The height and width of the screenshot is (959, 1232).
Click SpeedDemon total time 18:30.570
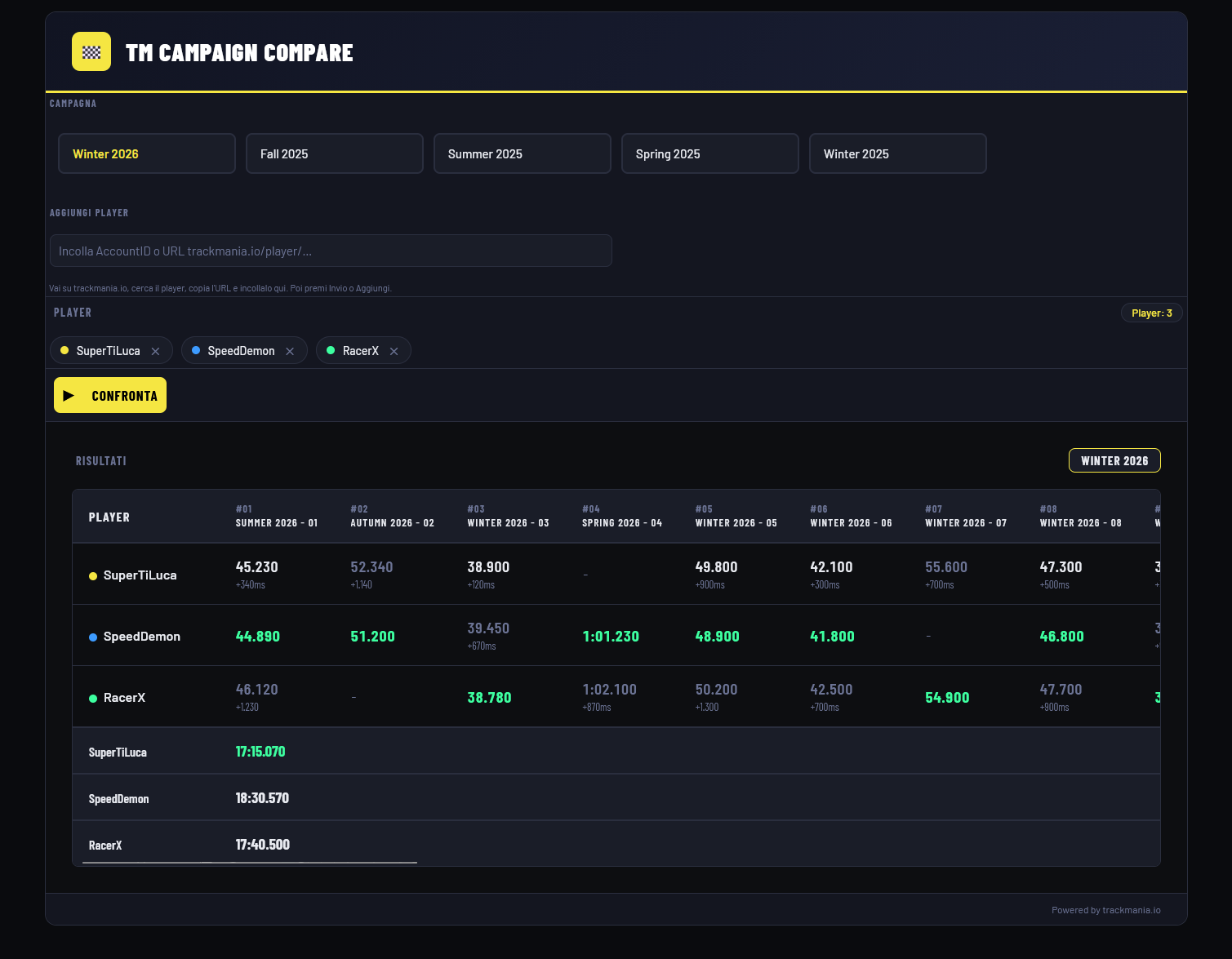(x=262, y=797)
